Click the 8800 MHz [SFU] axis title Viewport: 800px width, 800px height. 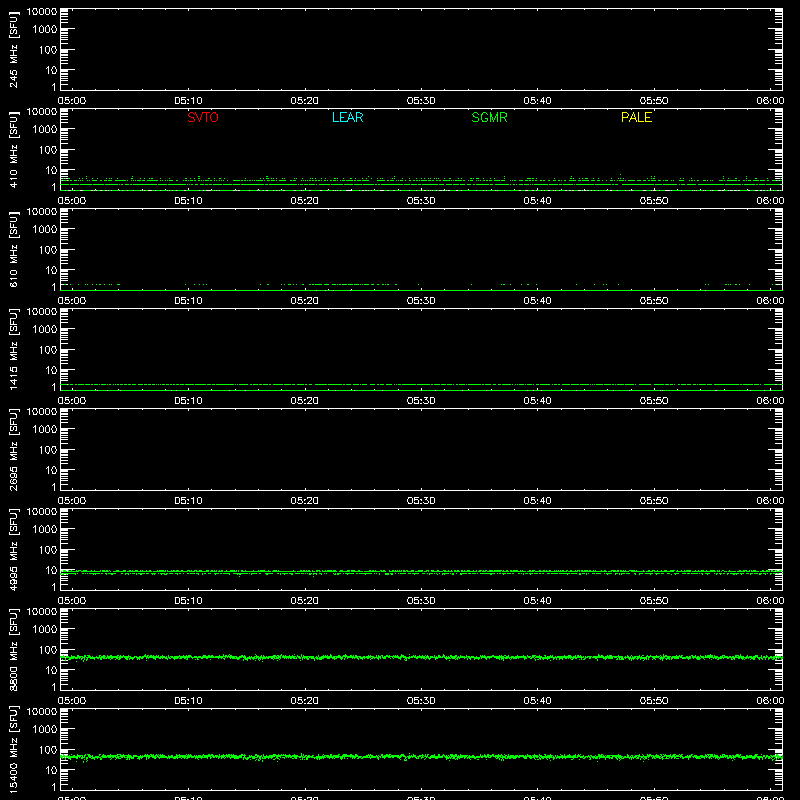[13, 650]
